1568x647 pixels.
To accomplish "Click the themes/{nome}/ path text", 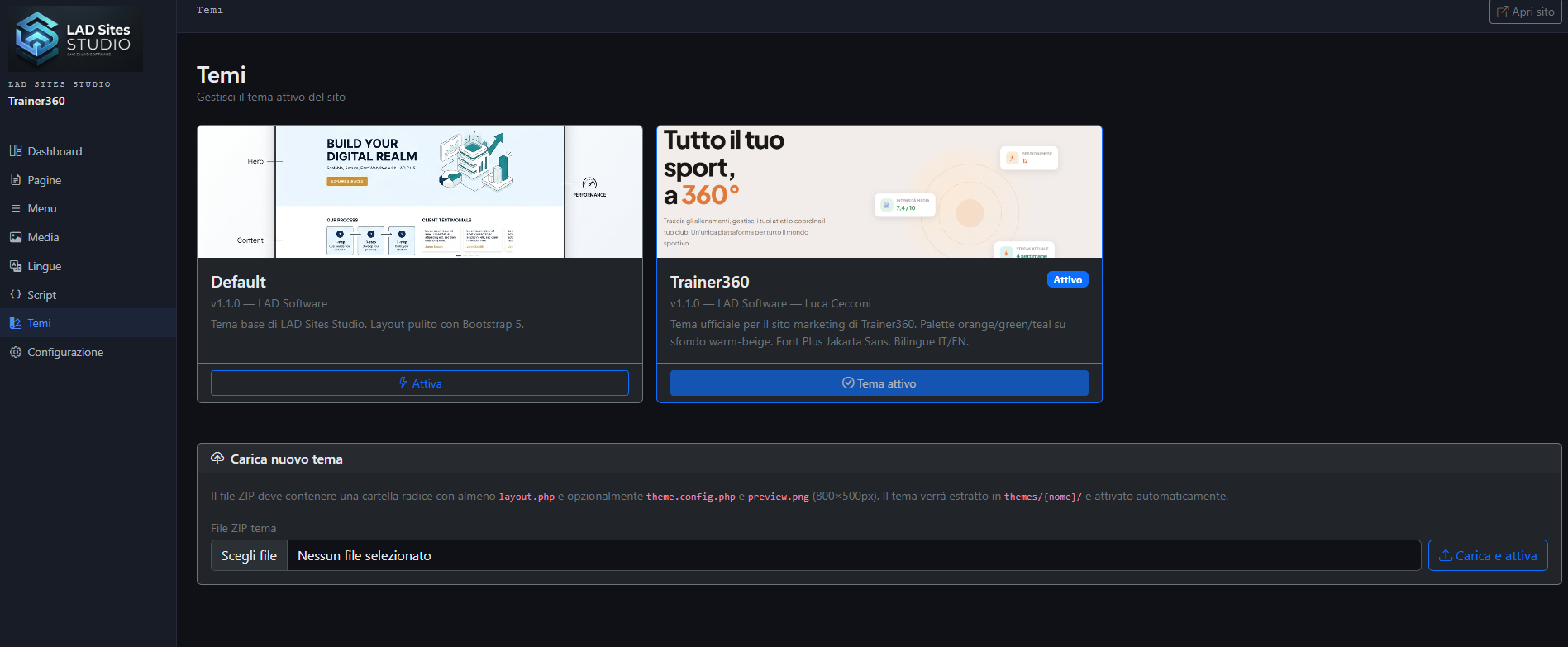I will pos(1043,497).
